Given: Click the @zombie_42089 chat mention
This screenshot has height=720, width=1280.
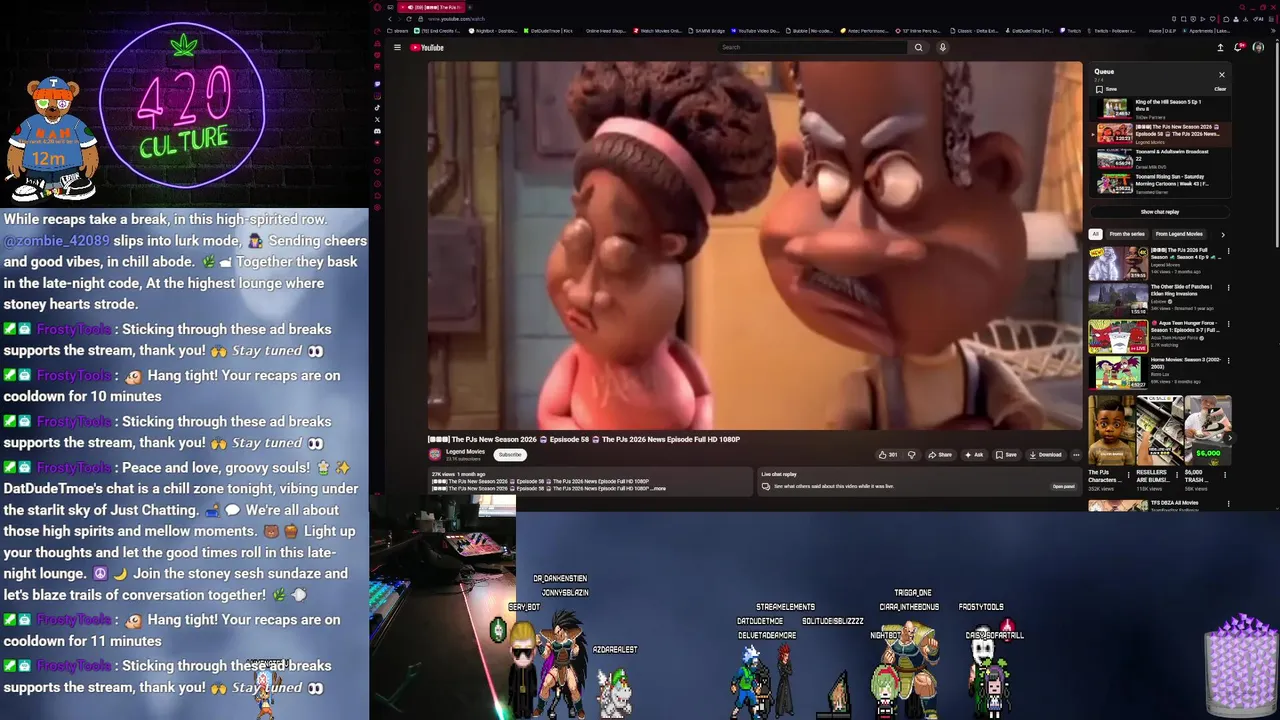Looking at the screenshot, I should pos(56,240).
